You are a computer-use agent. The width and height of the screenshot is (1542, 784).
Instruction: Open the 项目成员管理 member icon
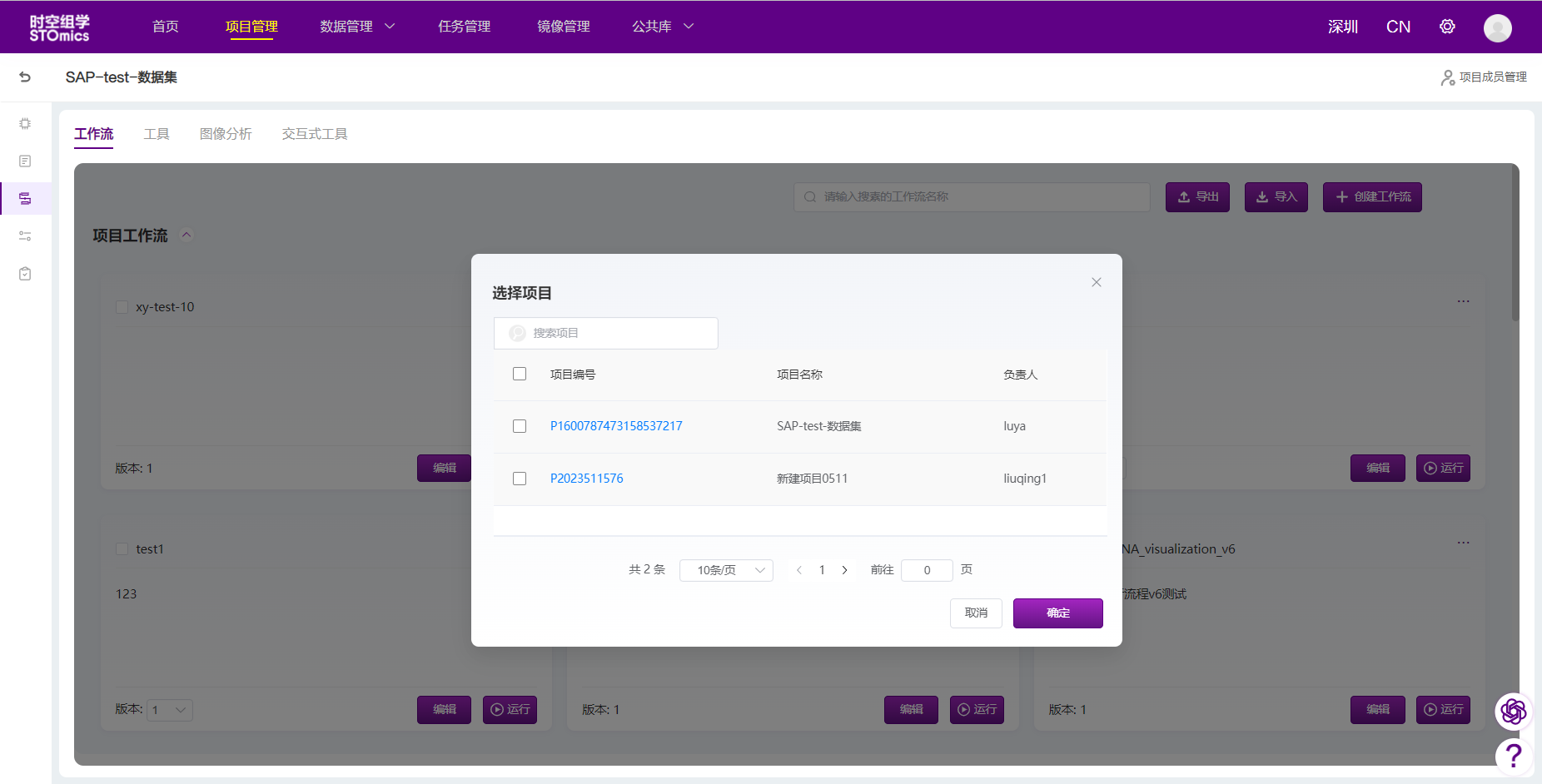1448,77
